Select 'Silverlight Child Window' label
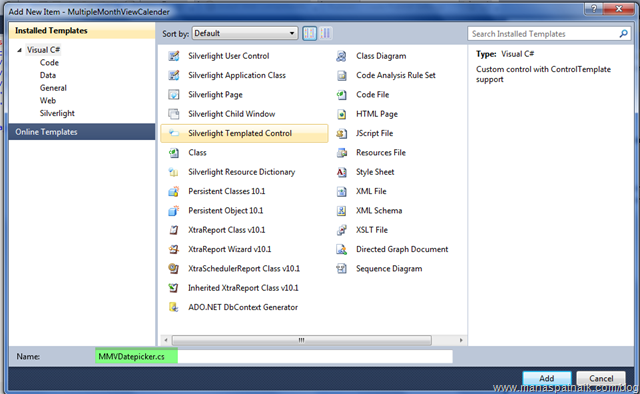Image resolution: width=640 pixels, height=394 pixels. [x=231, y=114]
